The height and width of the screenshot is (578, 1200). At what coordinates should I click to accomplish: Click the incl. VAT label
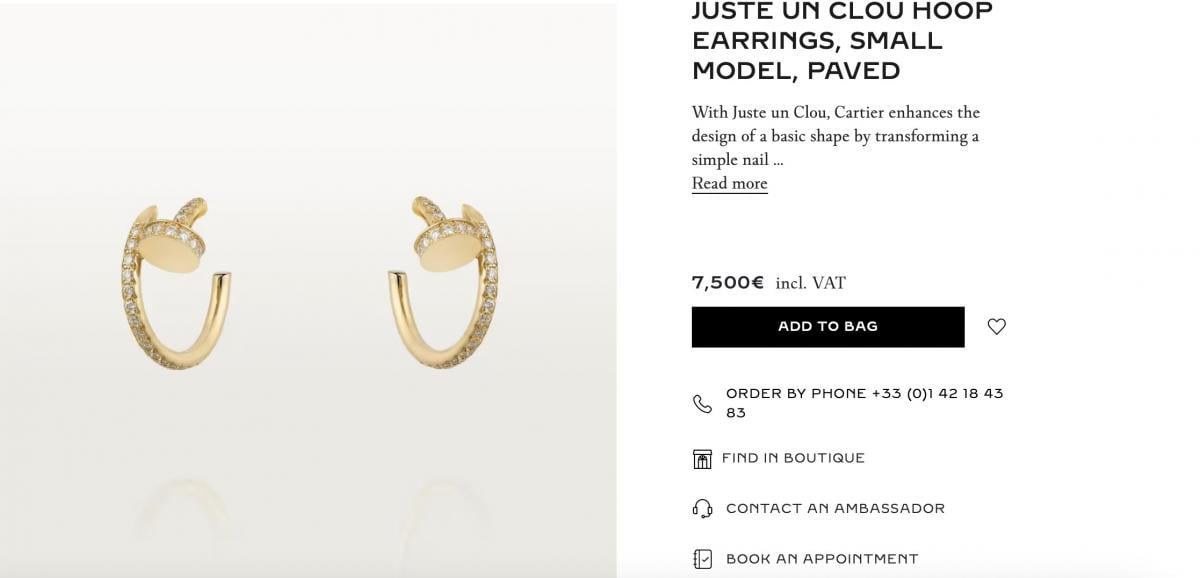tap(810, 283)
